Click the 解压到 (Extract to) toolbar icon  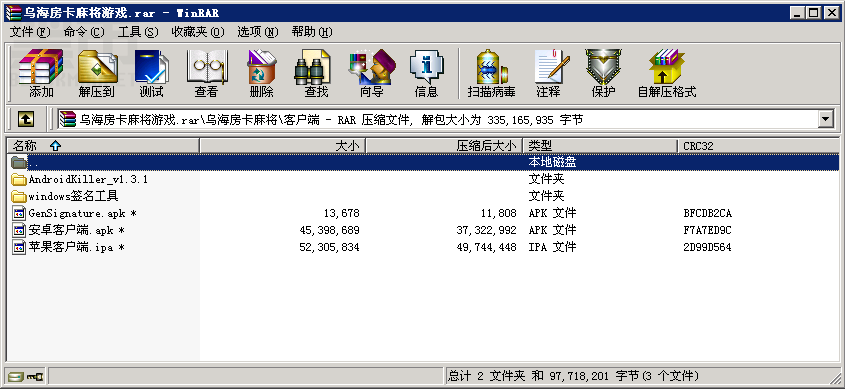(x=97, y=73)
